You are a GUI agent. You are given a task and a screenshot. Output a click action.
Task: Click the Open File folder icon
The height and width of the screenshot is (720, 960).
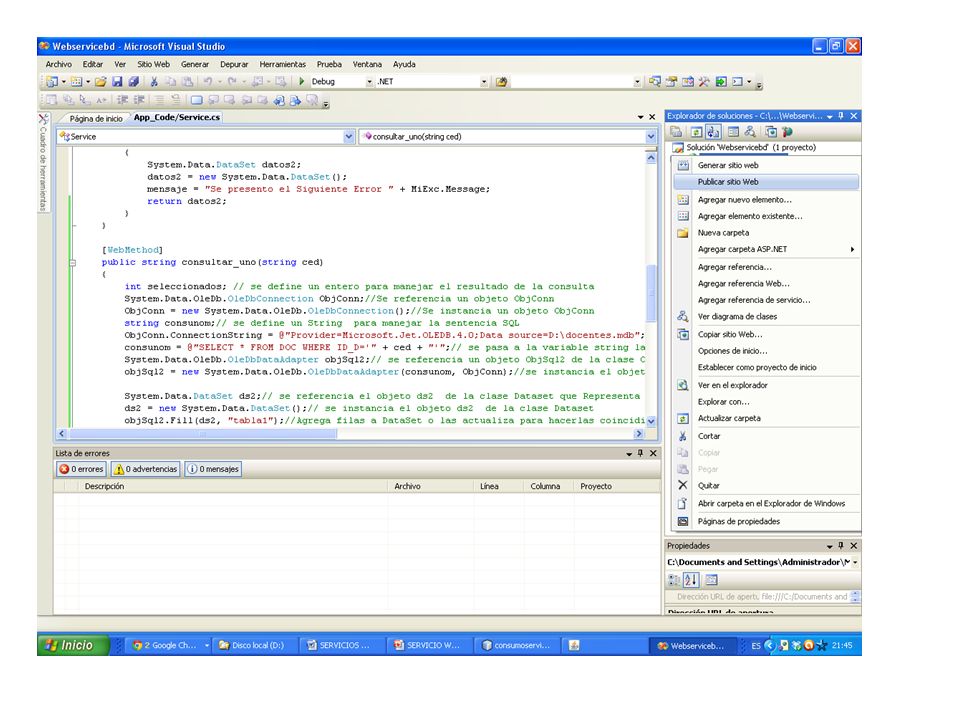pyautogui.click(x=100, y=81)
